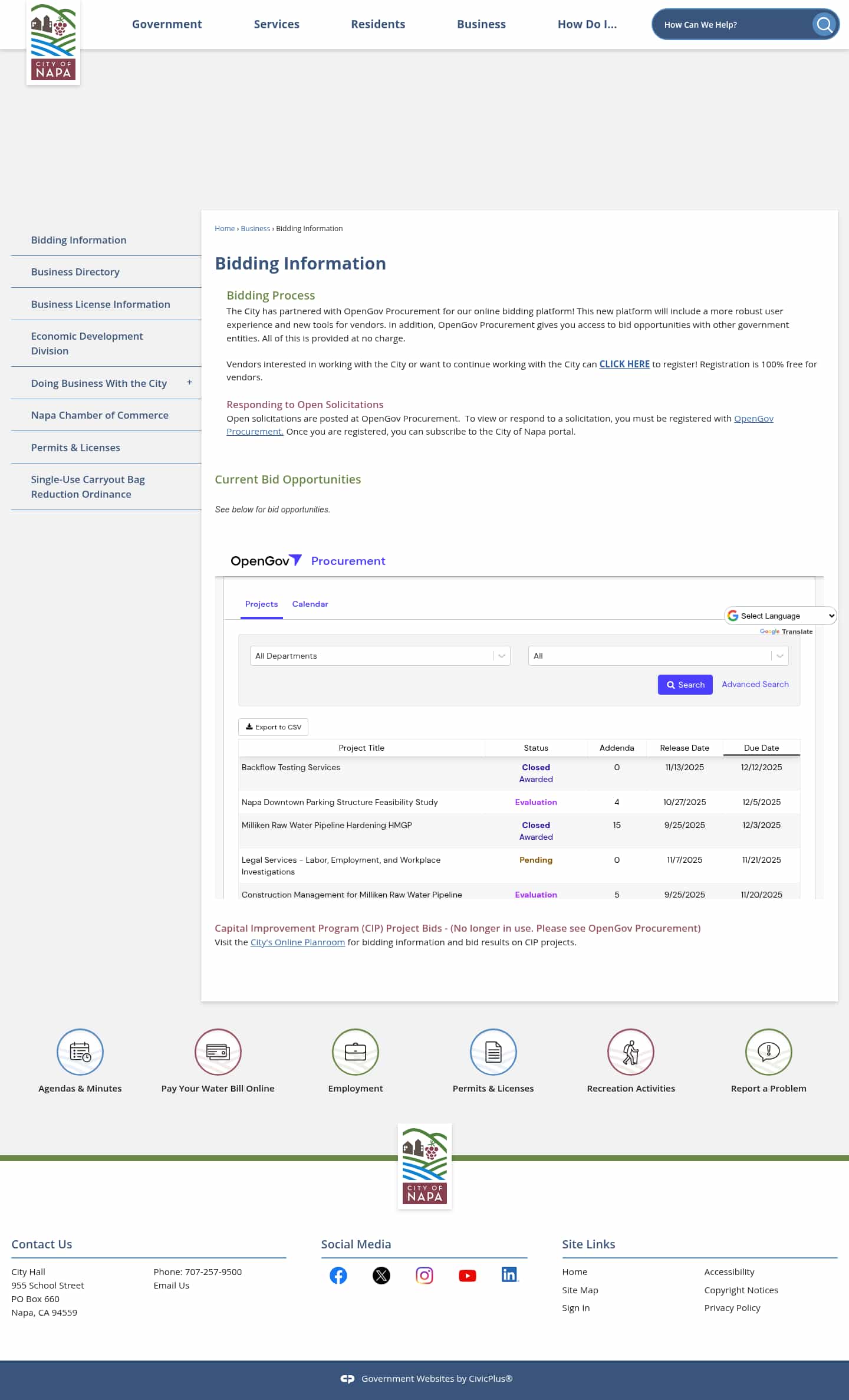The width and height of the screenshot is (849, 1400).
Task: Sort by the Release Date column header
Action: point(685,748)
